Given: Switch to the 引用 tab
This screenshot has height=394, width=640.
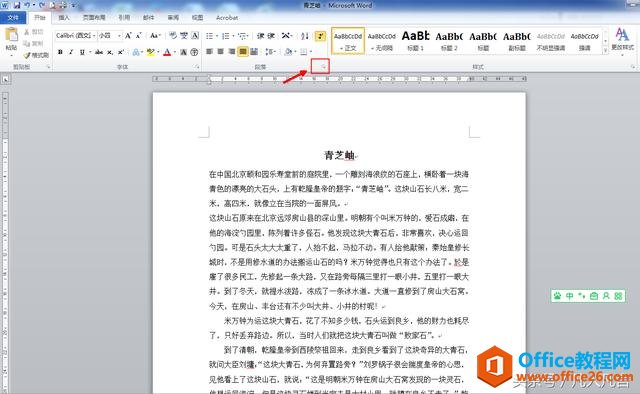Looking at the screenshot, I should click(x=124, y=18).
